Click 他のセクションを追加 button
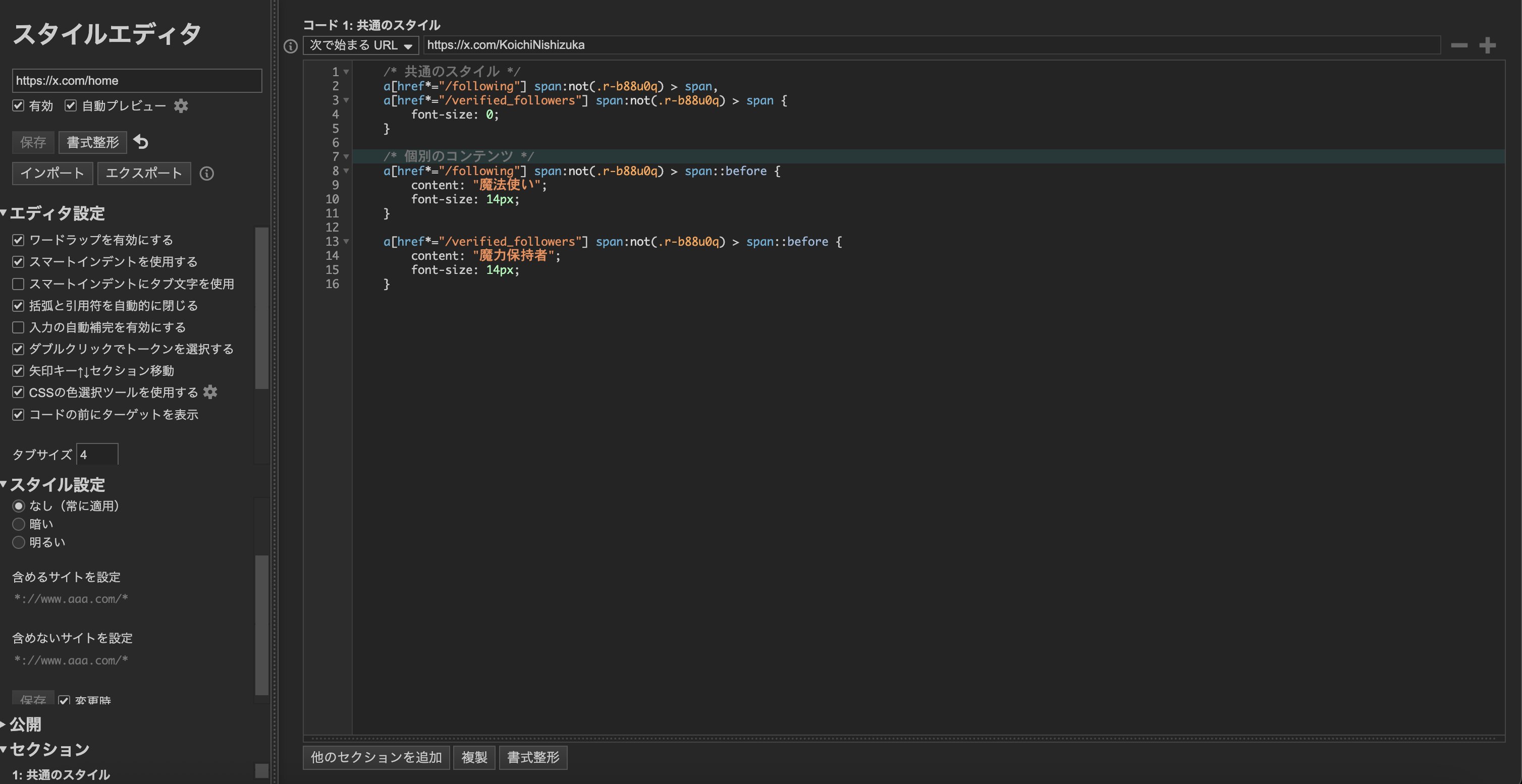This screenshot has width=1522, height=784. pos(376,757)
